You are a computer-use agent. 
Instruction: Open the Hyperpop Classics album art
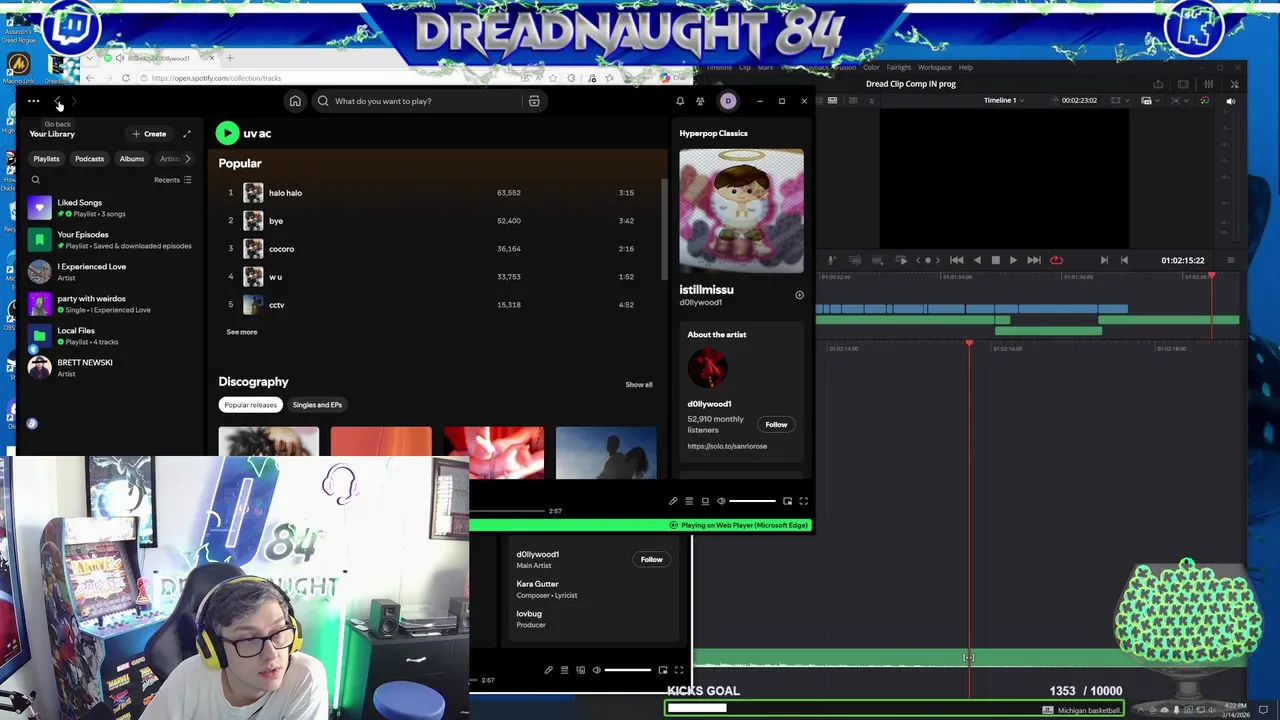coord(741,211)
